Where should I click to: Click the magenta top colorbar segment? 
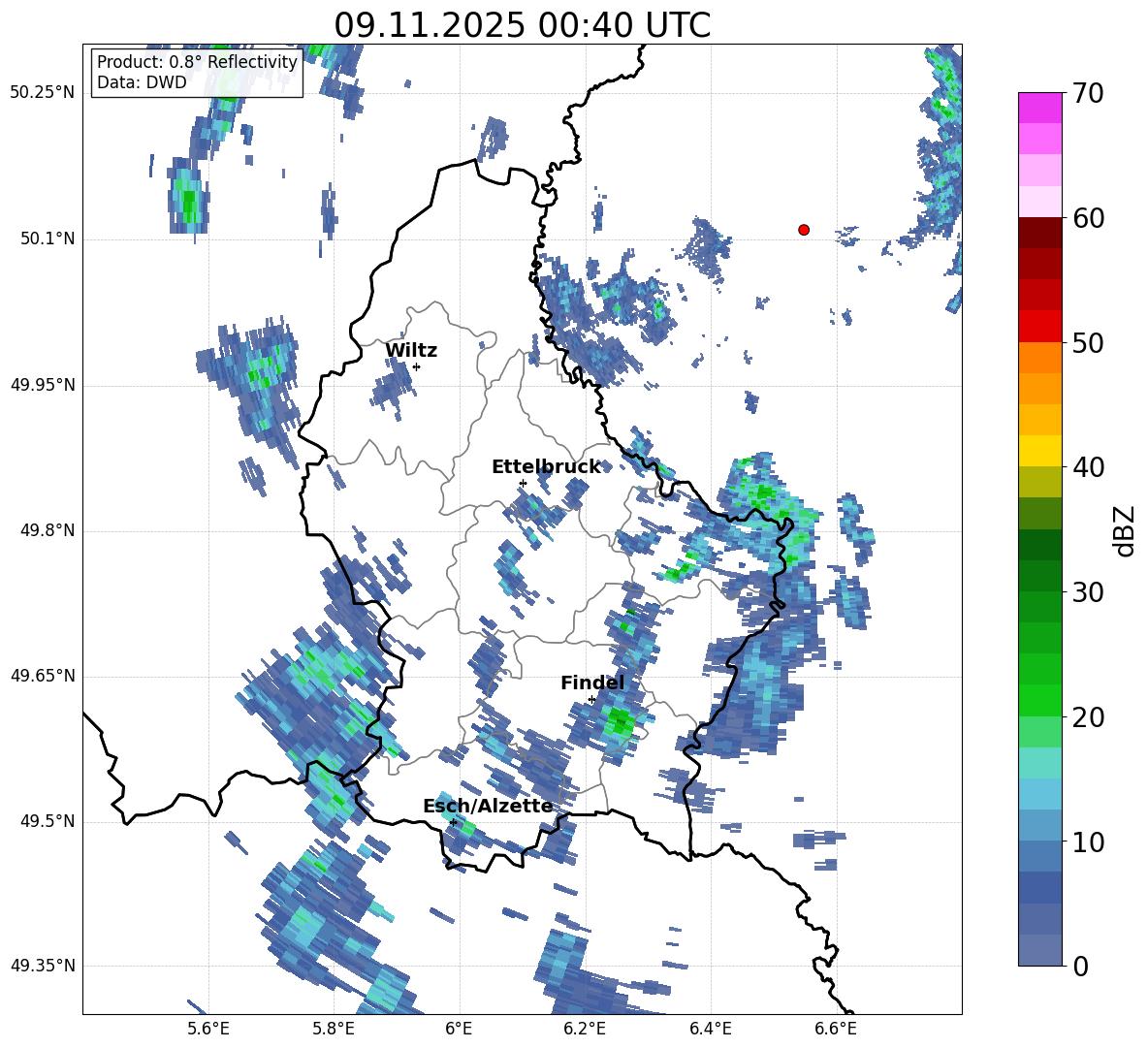tap(1040, 108)
